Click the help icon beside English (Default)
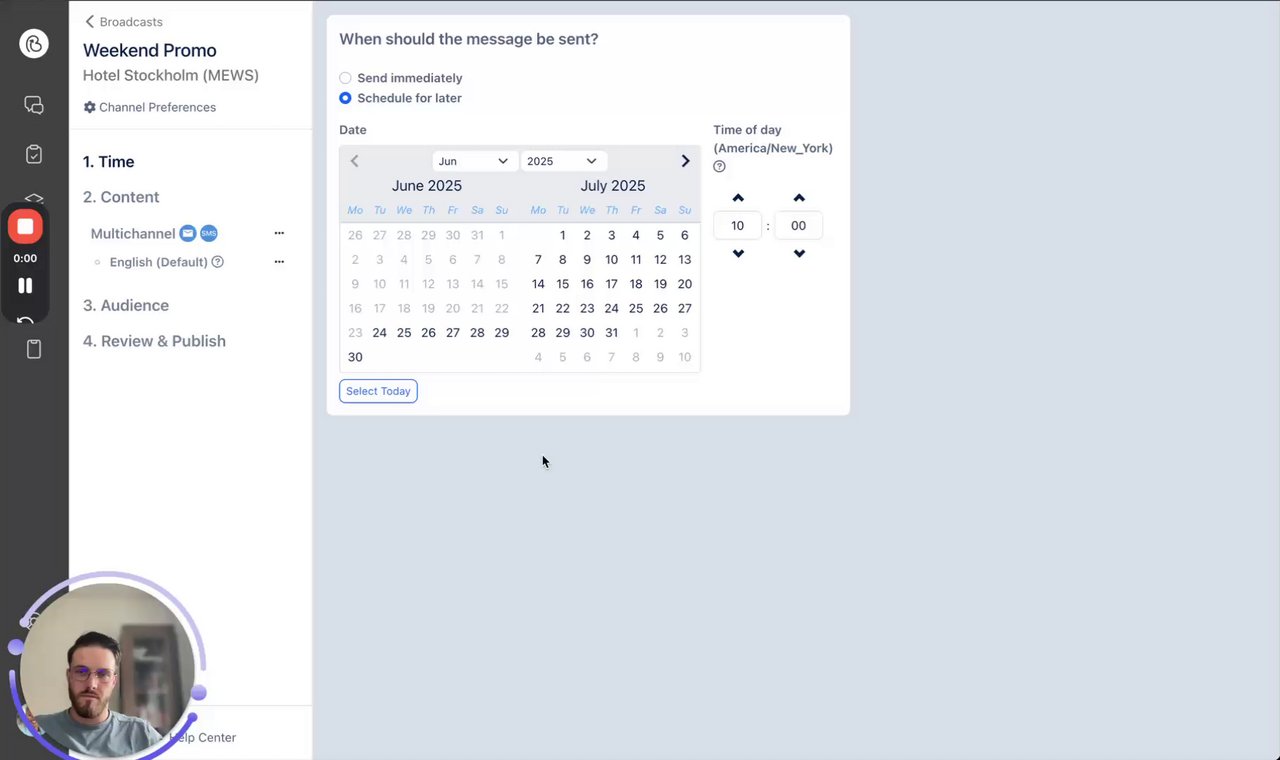This screenshot has height=760, width=1280. pos(218,262)
